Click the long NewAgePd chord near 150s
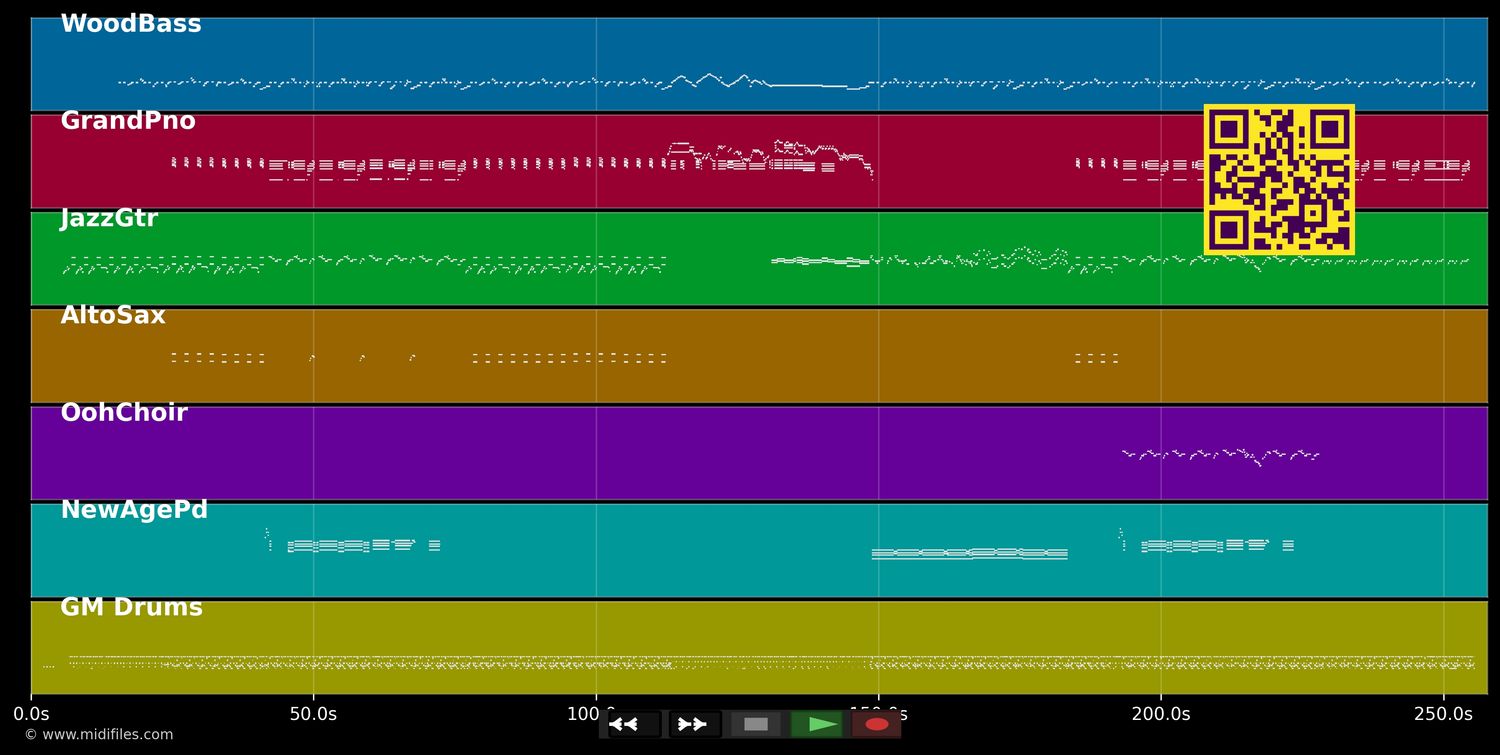The width and height of the screenshot is (1500, 755). pyautogui.click(x=969, y=553)
